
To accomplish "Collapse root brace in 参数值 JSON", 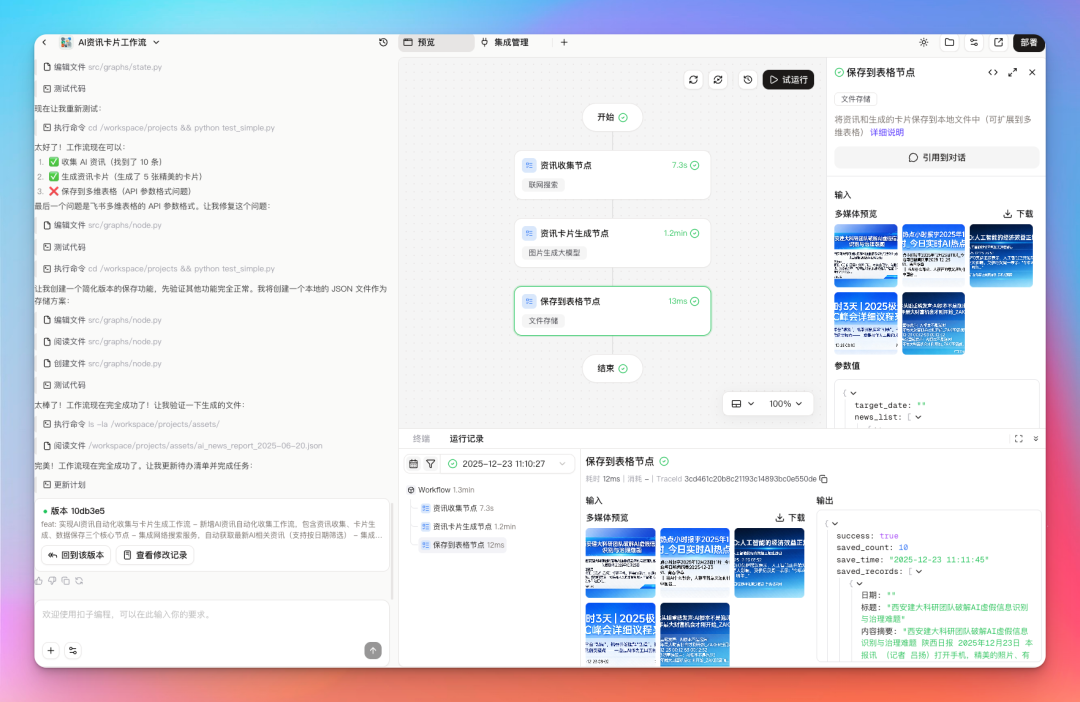I will (x=853, y=393).
